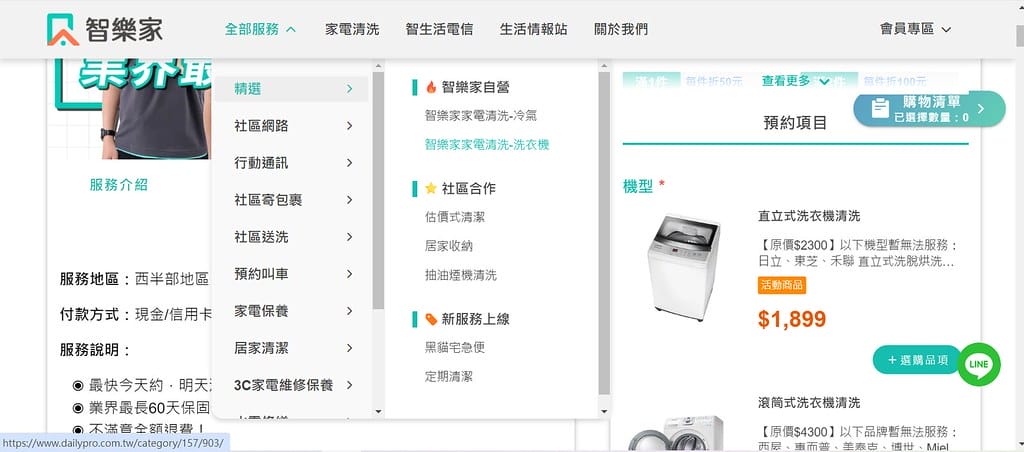Switch to the 服務介紹 tab
Viewport: 1024px width, 452px height.
click(x=119, y=185)
